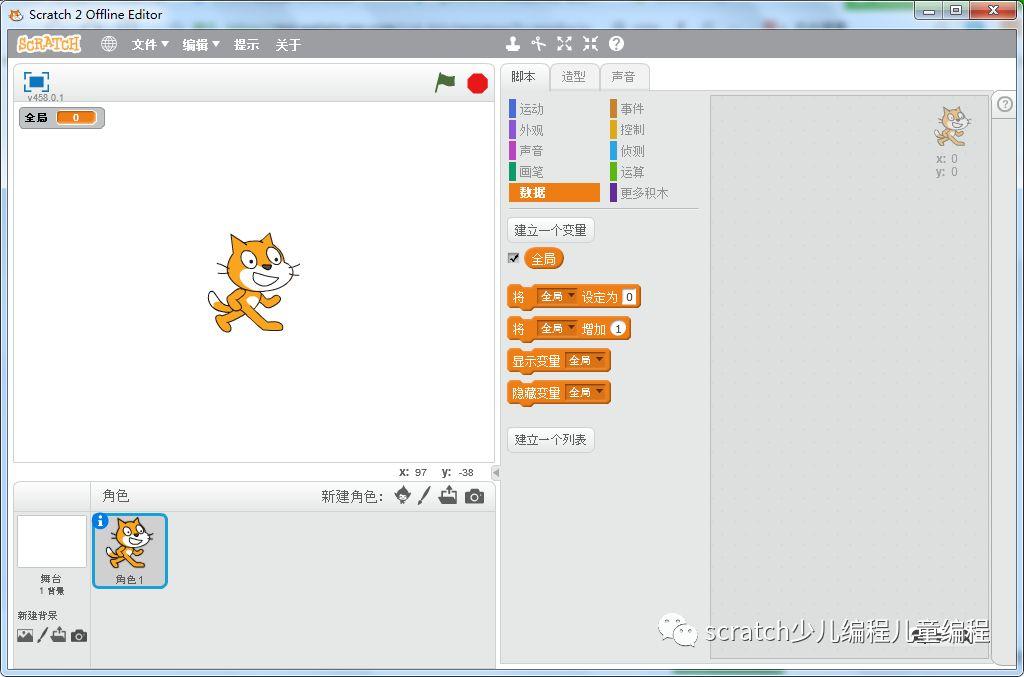Open the language globe menu
This screenshot has width=1024, height=677.
[108, 44]
